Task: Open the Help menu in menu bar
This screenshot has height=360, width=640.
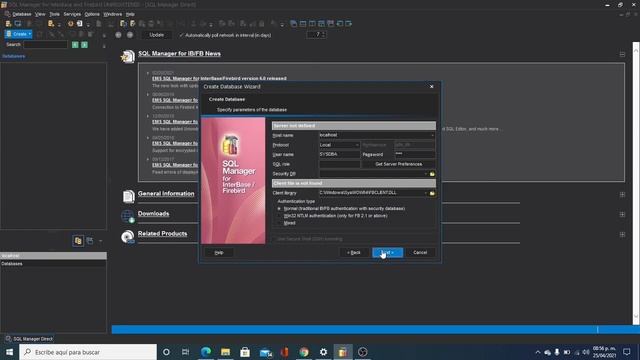Action: tap(130, 14)
